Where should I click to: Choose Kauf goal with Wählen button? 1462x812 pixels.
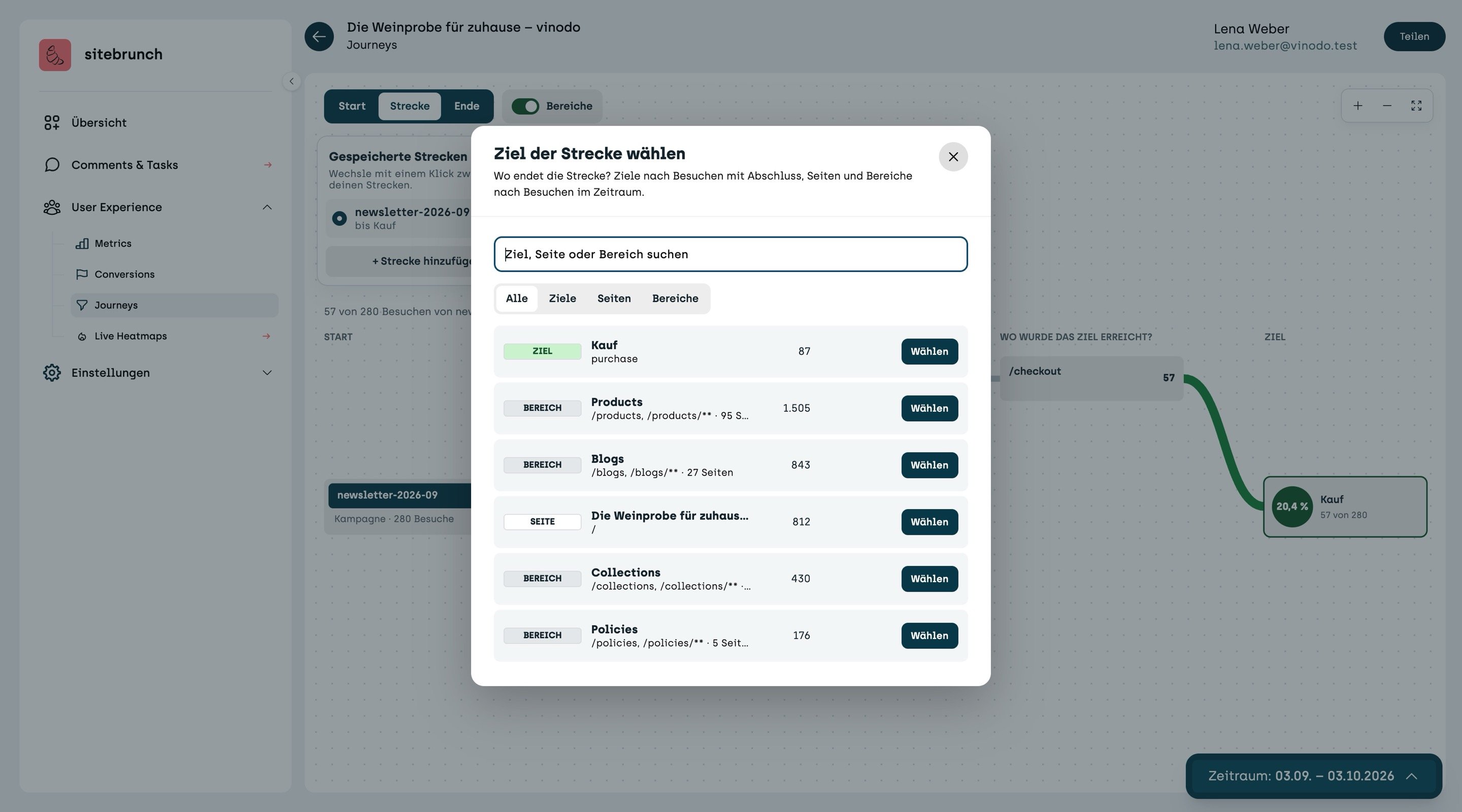click(929, 351)
